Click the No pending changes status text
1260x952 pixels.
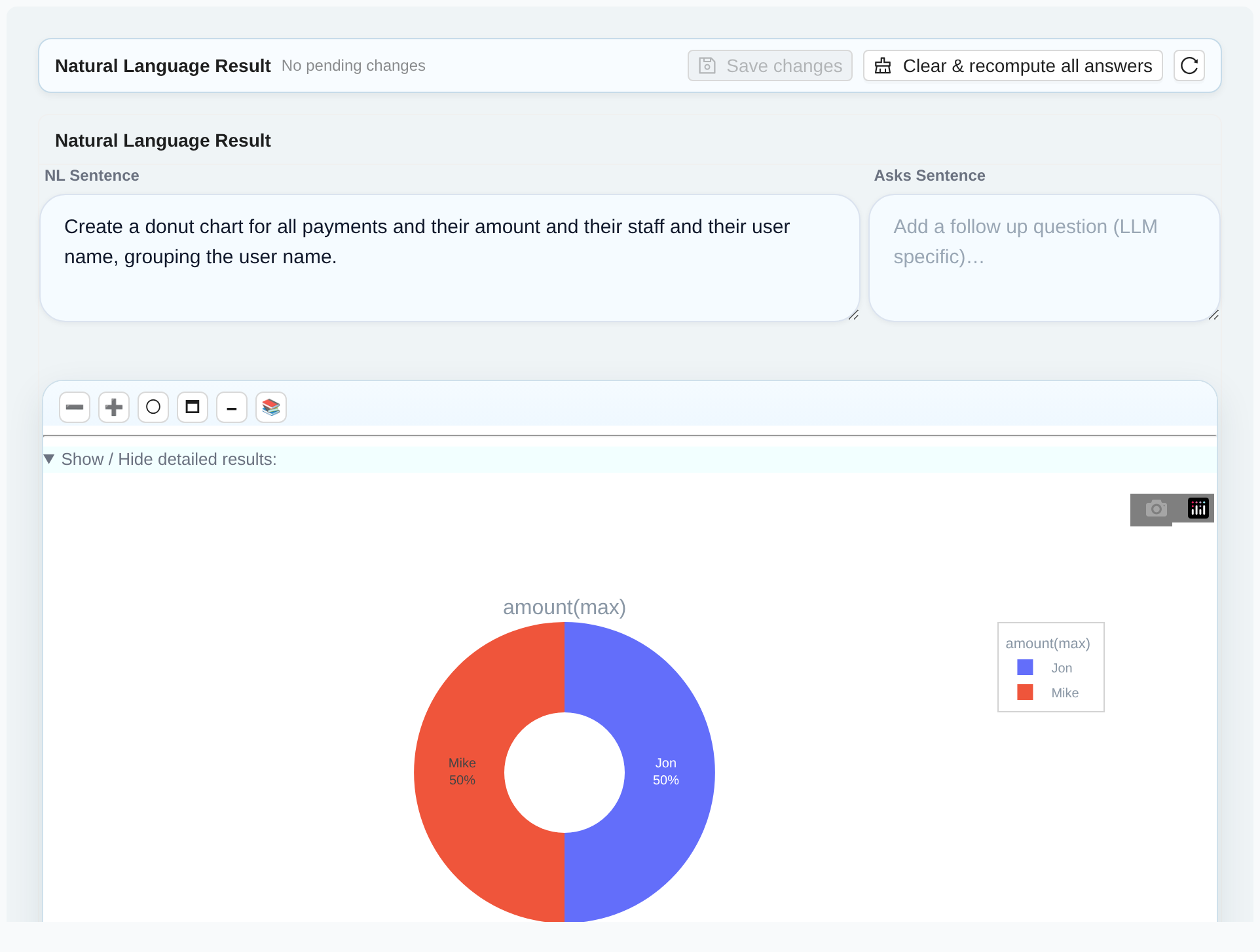point(354,65)
